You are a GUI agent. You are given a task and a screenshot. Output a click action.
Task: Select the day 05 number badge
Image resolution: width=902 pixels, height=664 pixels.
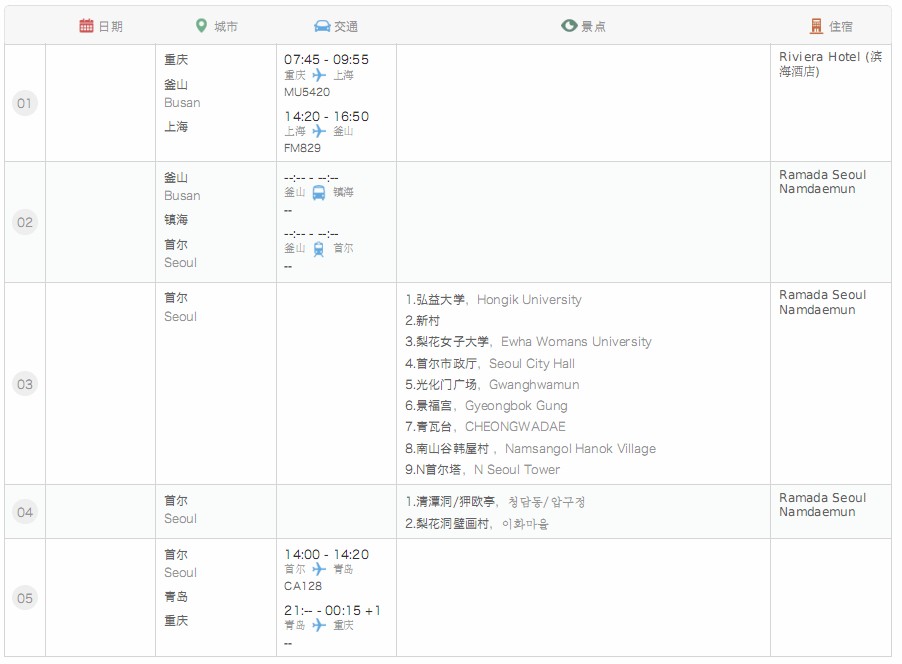tap(25, 598)
